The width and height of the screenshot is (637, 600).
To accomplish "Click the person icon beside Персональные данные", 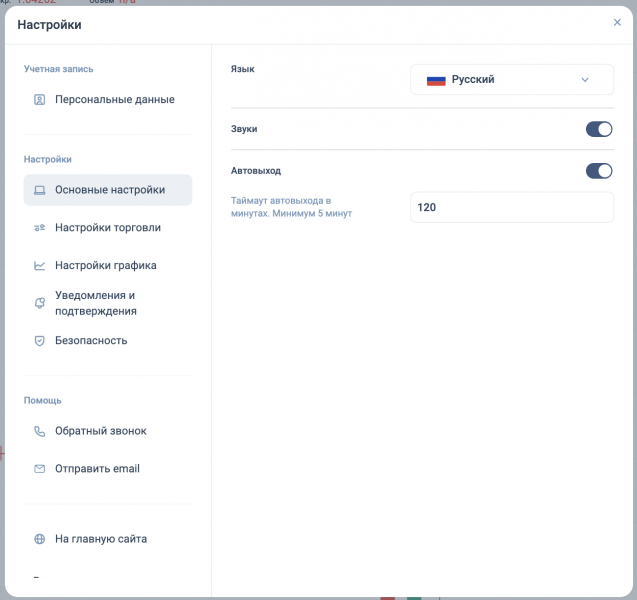I will click(x=39, y=100).
